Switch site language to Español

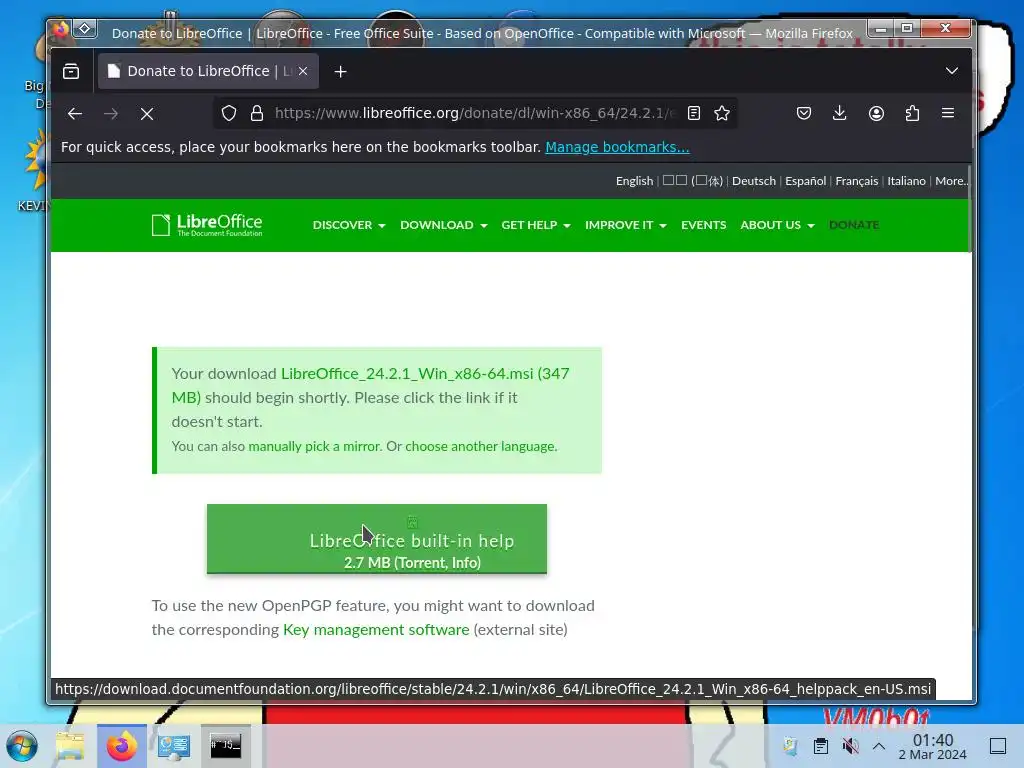point(805,181)
